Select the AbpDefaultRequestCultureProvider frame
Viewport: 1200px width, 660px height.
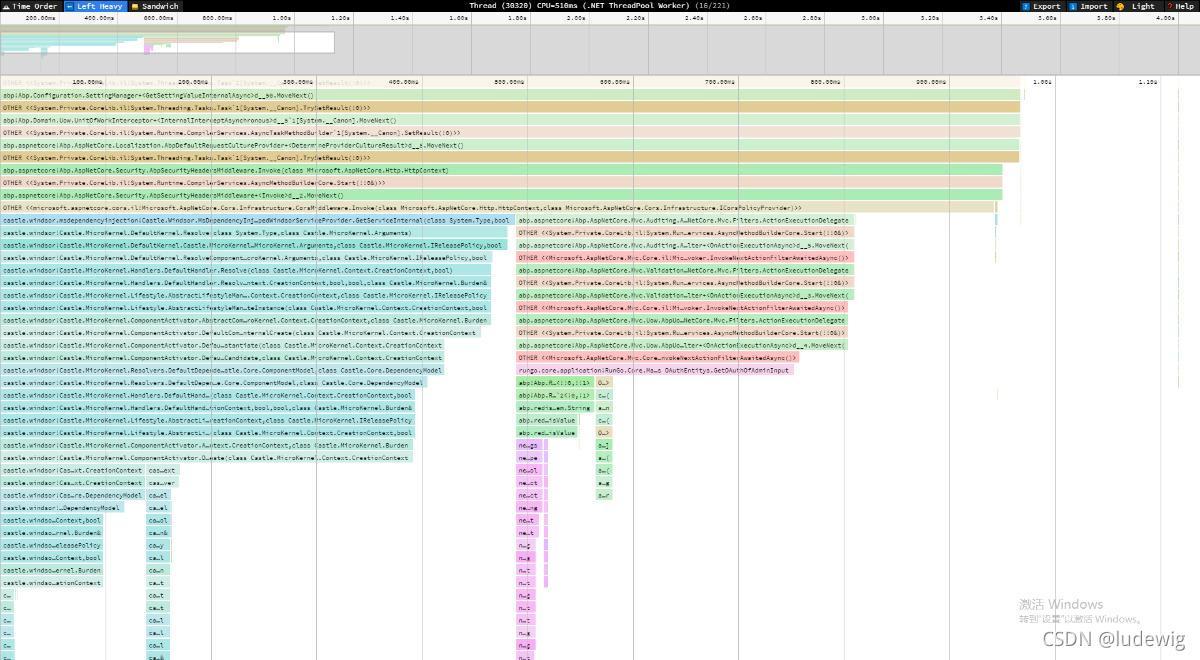click(x=510, y=145)
